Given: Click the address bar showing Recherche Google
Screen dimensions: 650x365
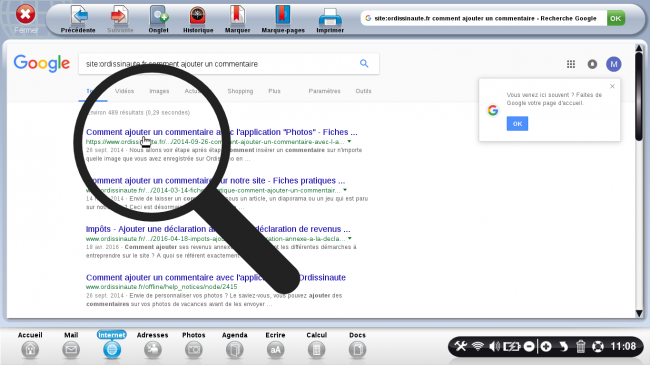Looking at the screenshot, I should click(483, 18).
